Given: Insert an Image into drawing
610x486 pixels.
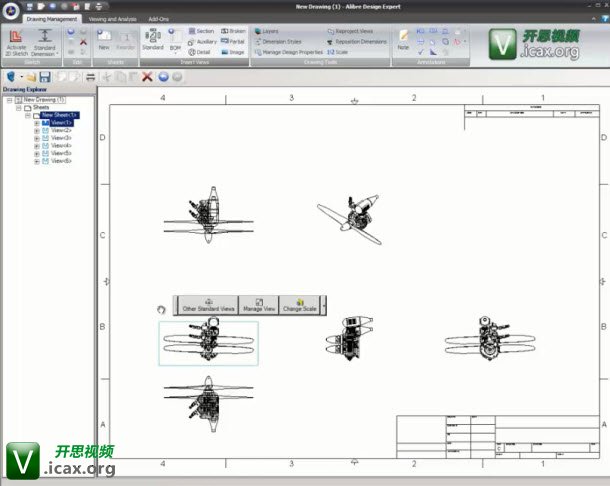Looking at the screenshot, I should coord(233,52).
